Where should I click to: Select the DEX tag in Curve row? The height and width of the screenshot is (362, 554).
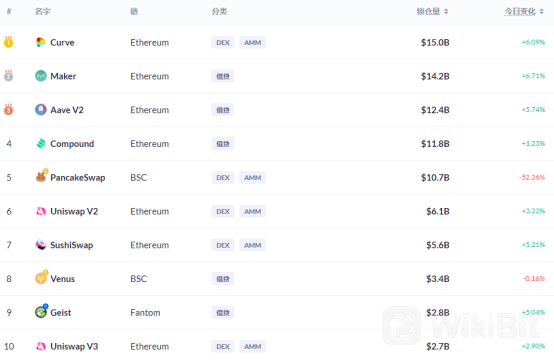(223, 42)
